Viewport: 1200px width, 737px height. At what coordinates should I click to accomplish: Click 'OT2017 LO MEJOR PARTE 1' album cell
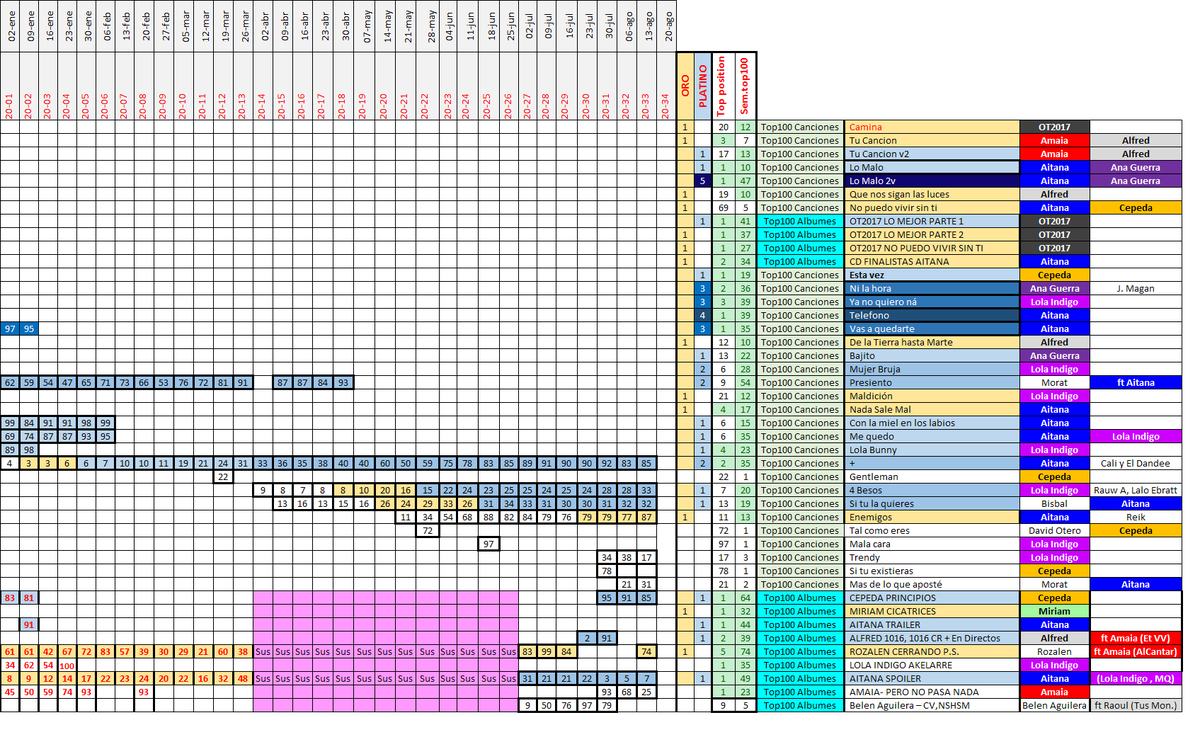(931, 221)
